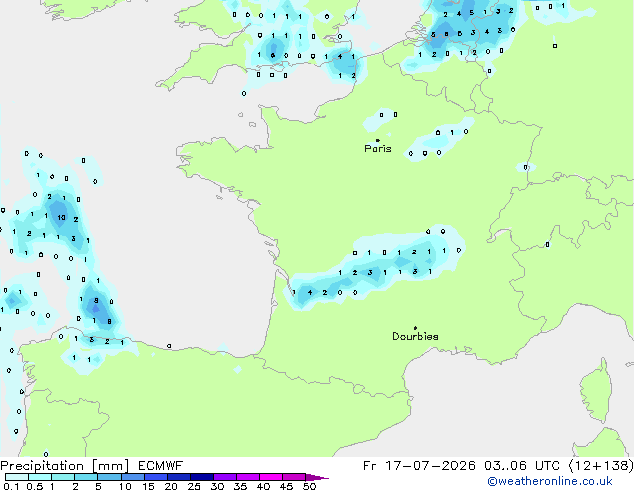
Task: Select legend swatch between 0.1 and 0.5
Action: pos(17,477)
